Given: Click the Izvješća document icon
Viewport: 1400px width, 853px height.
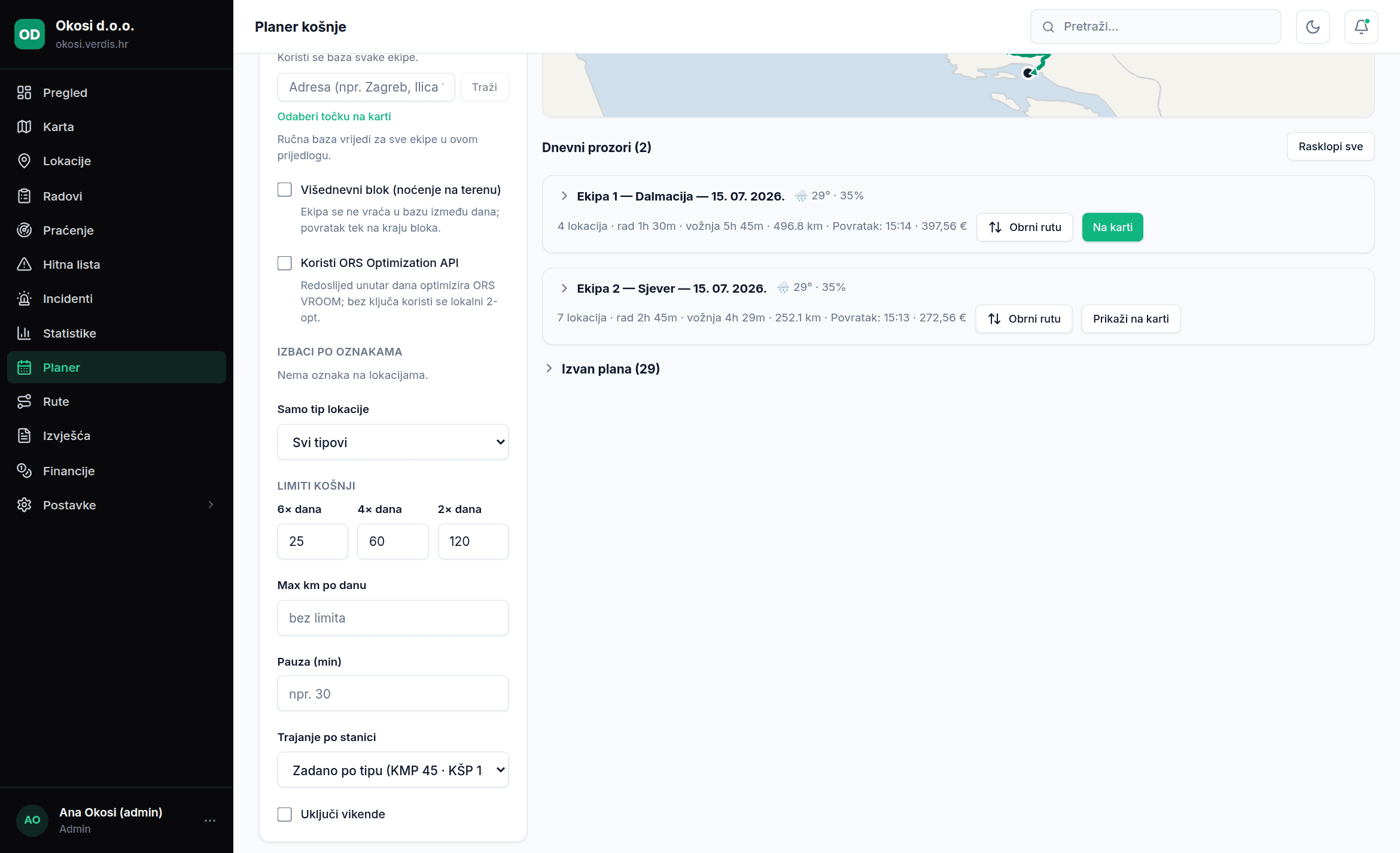Looking at the screenshot, I should (x=24, y=435).
